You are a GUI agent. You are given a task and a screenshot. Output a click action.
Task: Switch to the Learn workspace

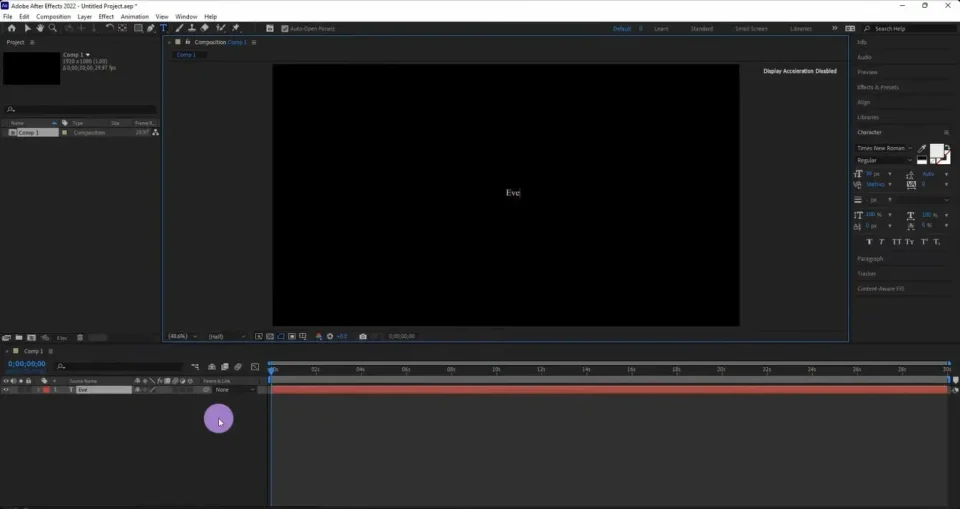[661, 29]
